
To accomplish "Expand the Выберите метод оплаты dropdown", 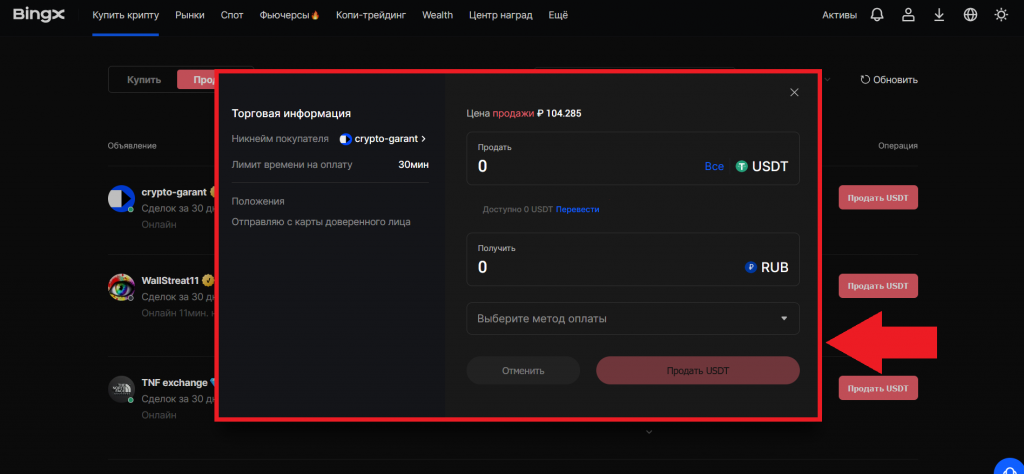I will (x=633, y=319).
